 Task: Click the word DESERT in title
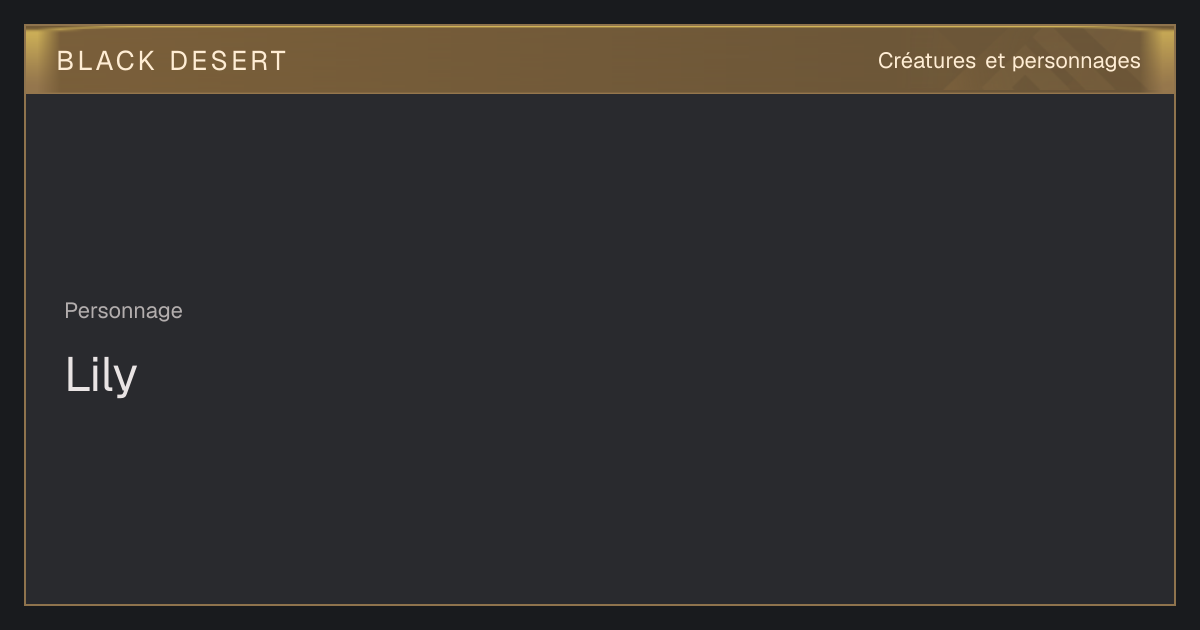(228, 61)
